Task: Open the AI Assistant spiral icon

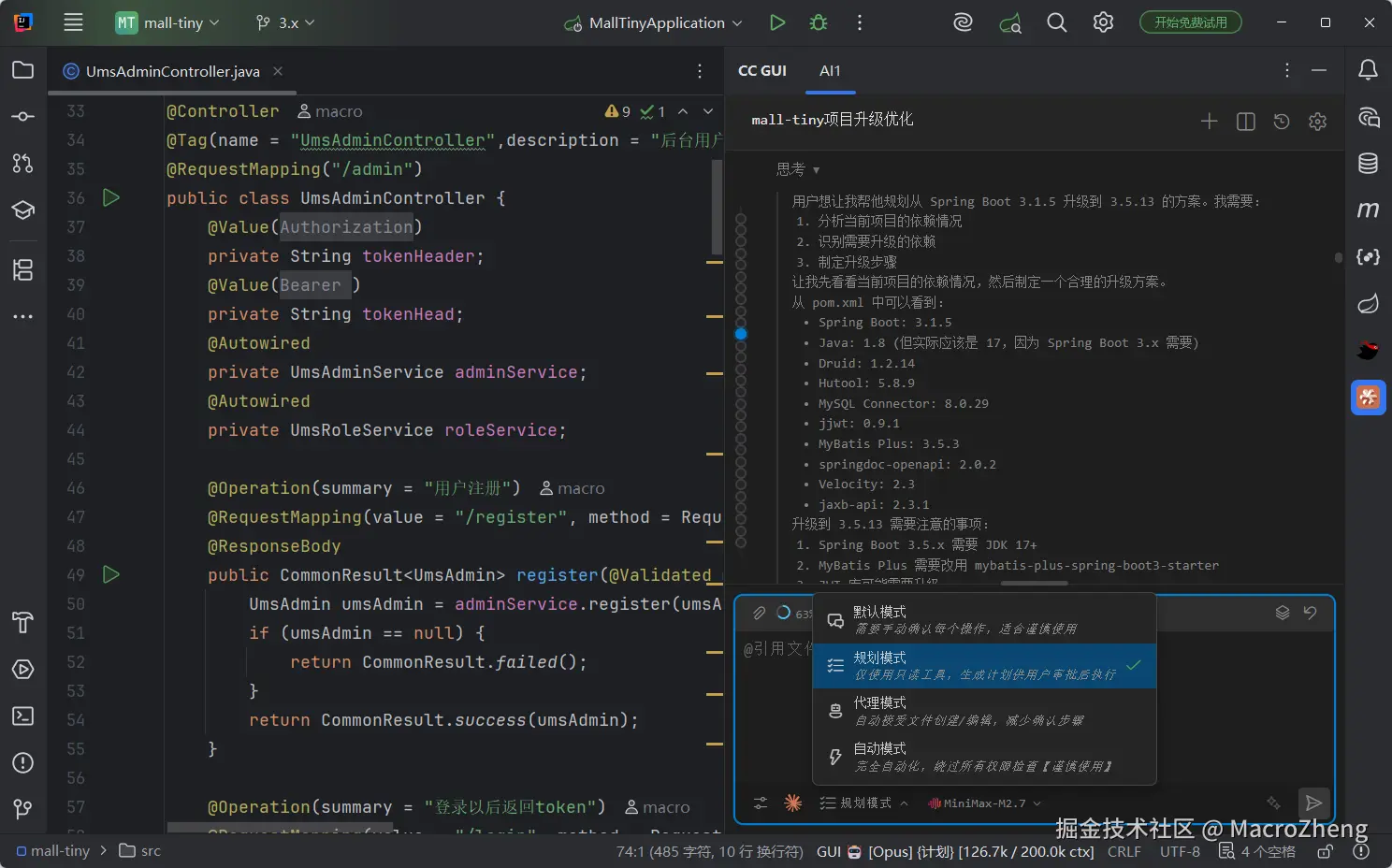Action: [x=963, y=22]
